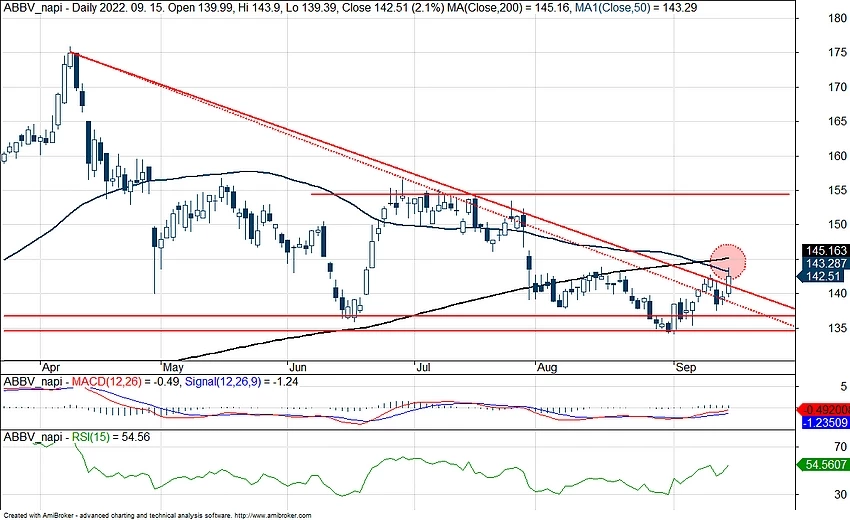Click the 165 price axis label

[838, 121]
